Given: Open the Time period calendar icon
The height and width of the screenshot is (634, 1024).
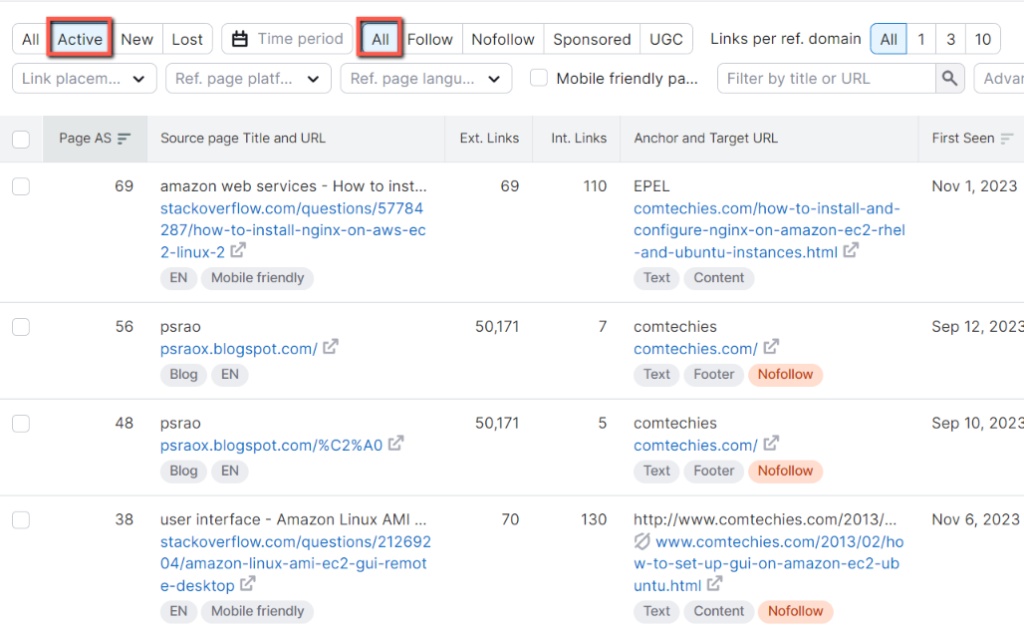Looking at the screenshot, I should [238, 38].
